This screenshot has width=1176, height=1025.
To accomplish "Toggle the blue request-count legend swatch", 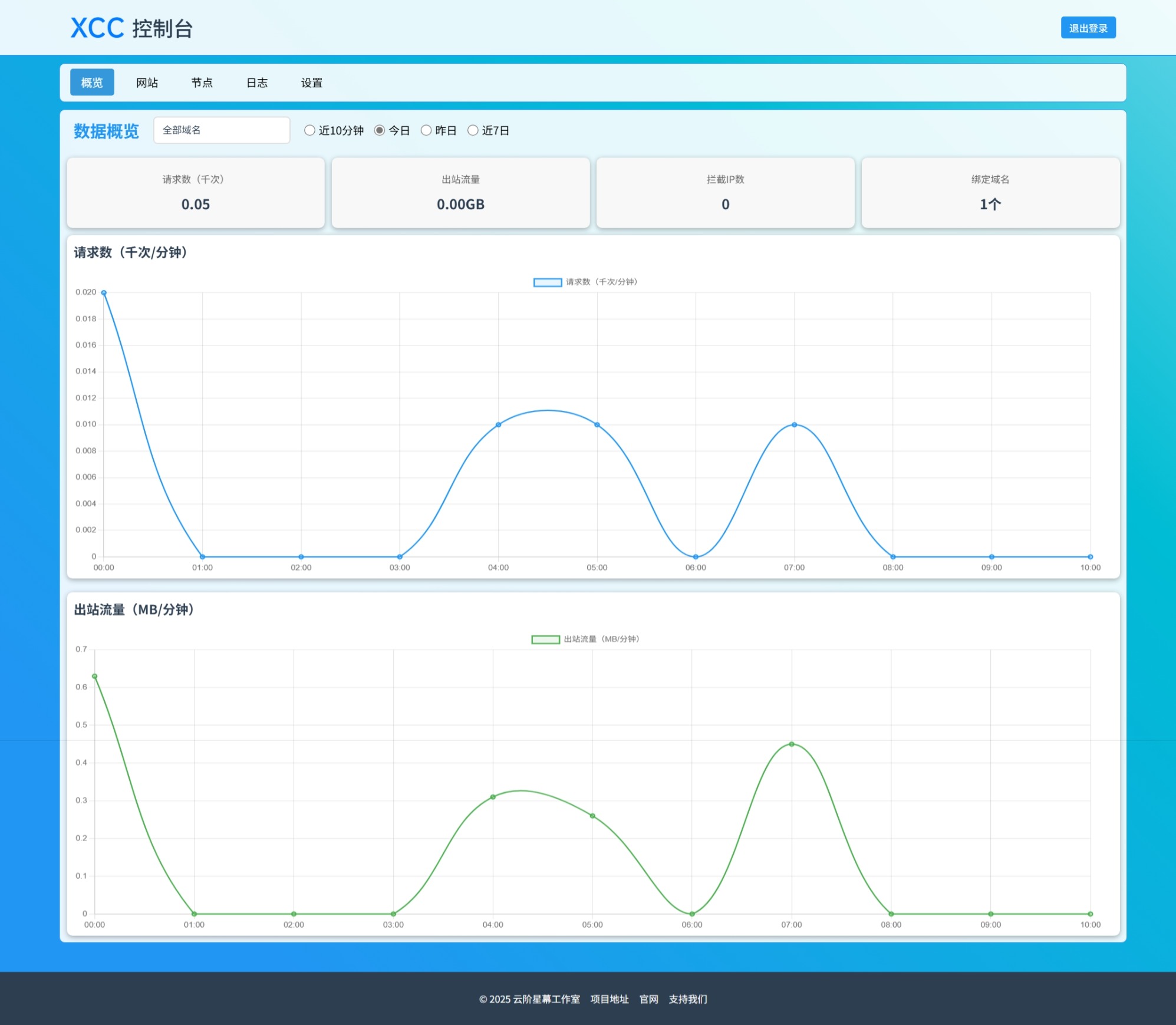I will click(x=547, y=282).
